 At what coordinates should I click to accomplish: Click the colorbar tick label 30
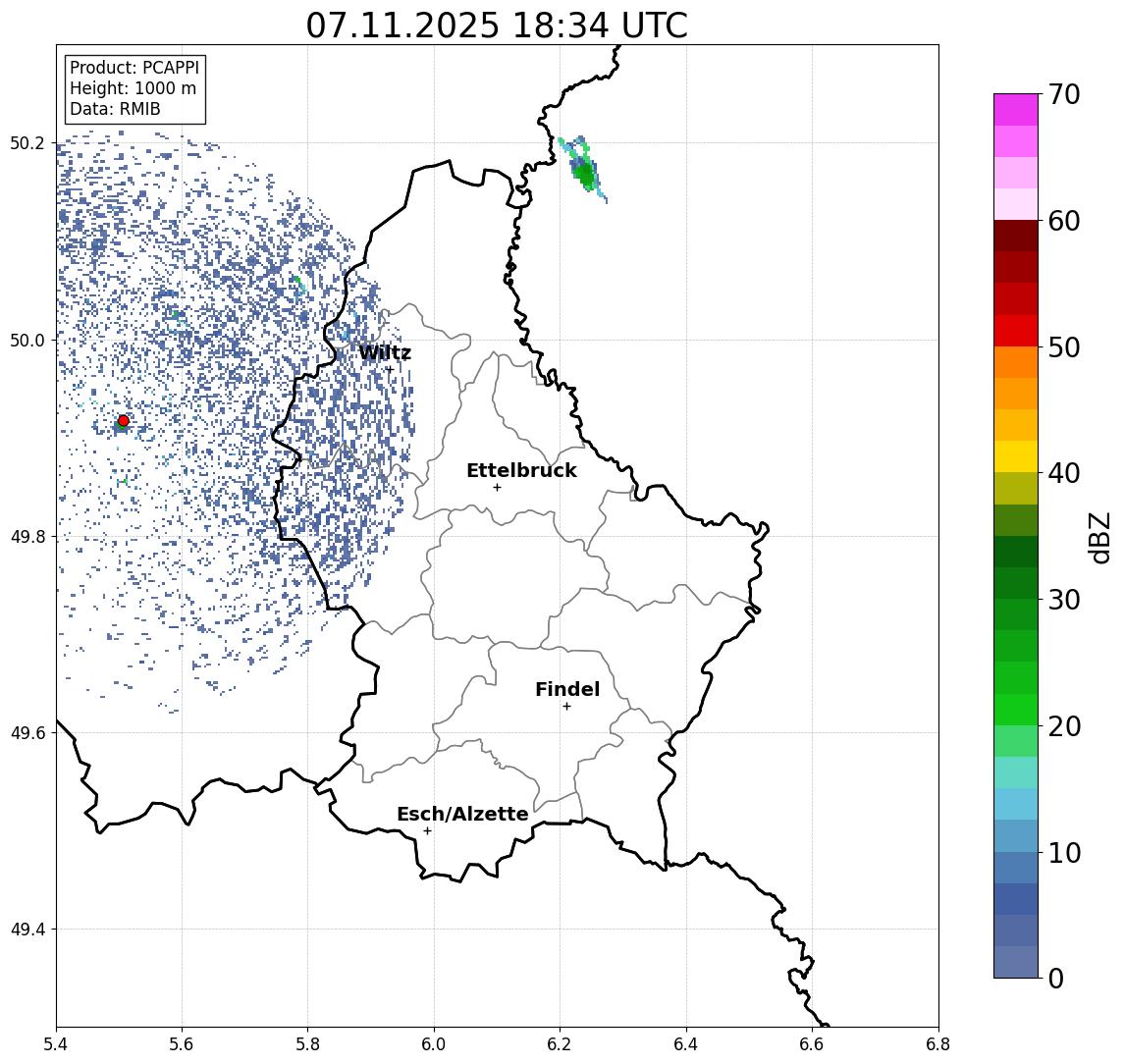pos(1064,600)
